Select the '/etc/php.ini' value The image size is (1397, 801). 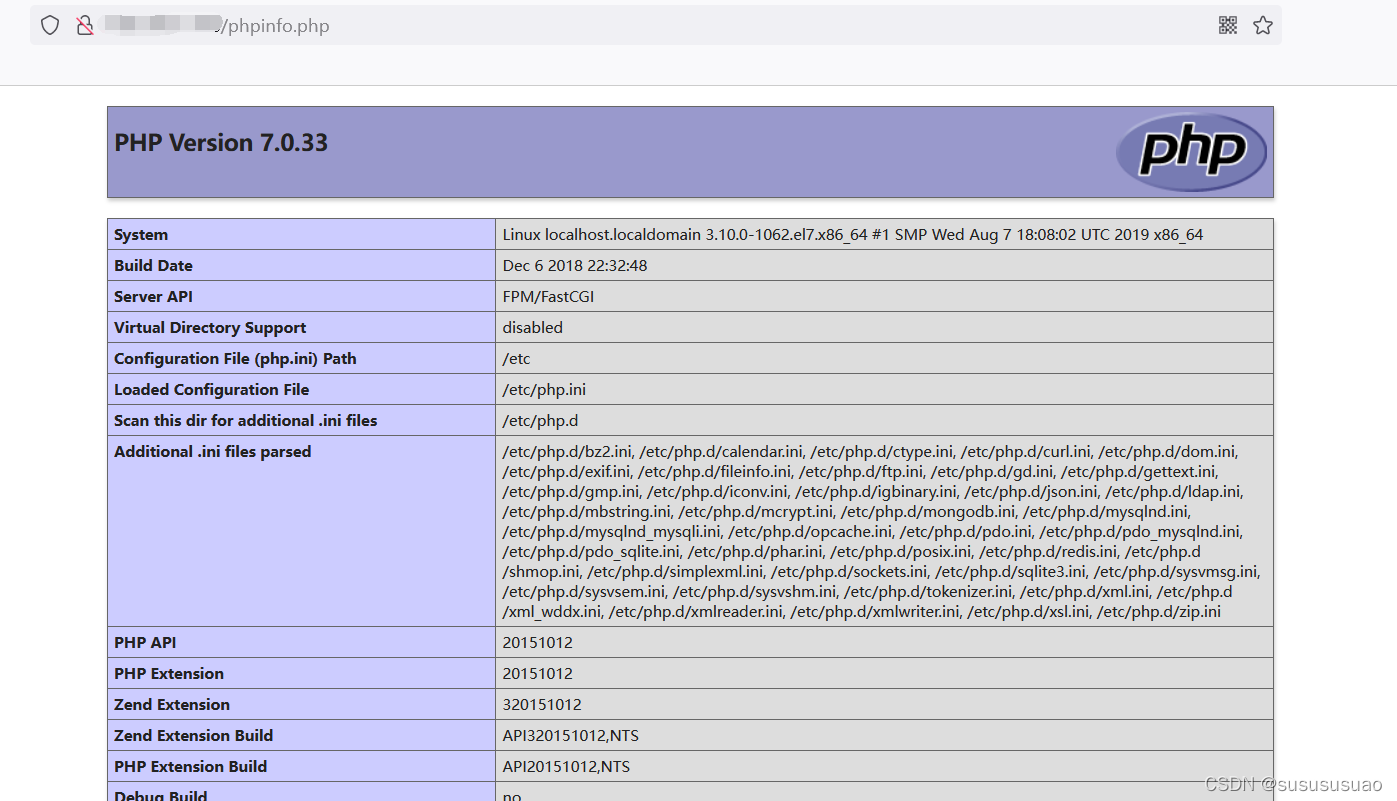(x=543, y=390)
